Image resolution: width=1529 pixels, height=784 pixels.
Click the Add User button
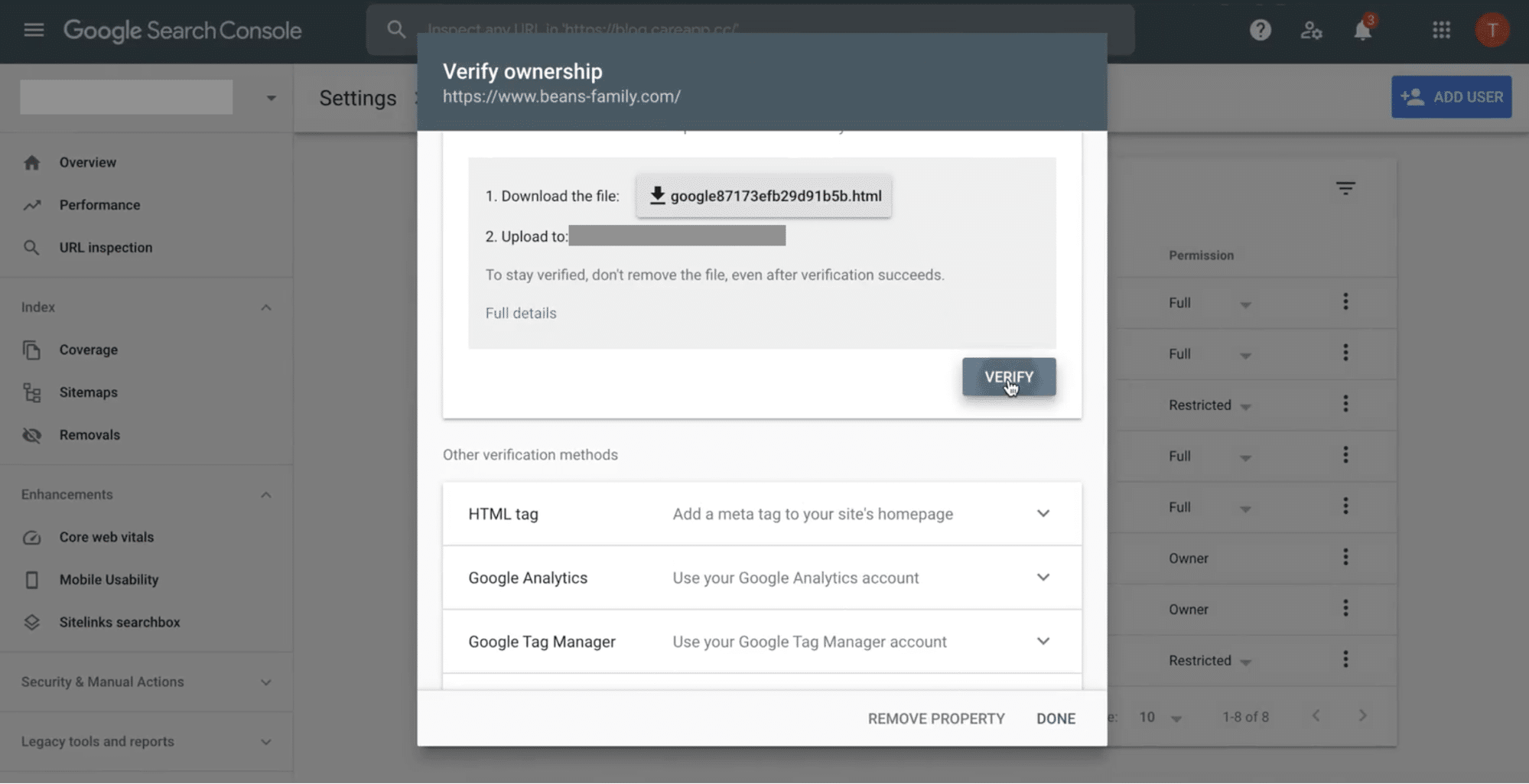click(x=1451, y=97)
